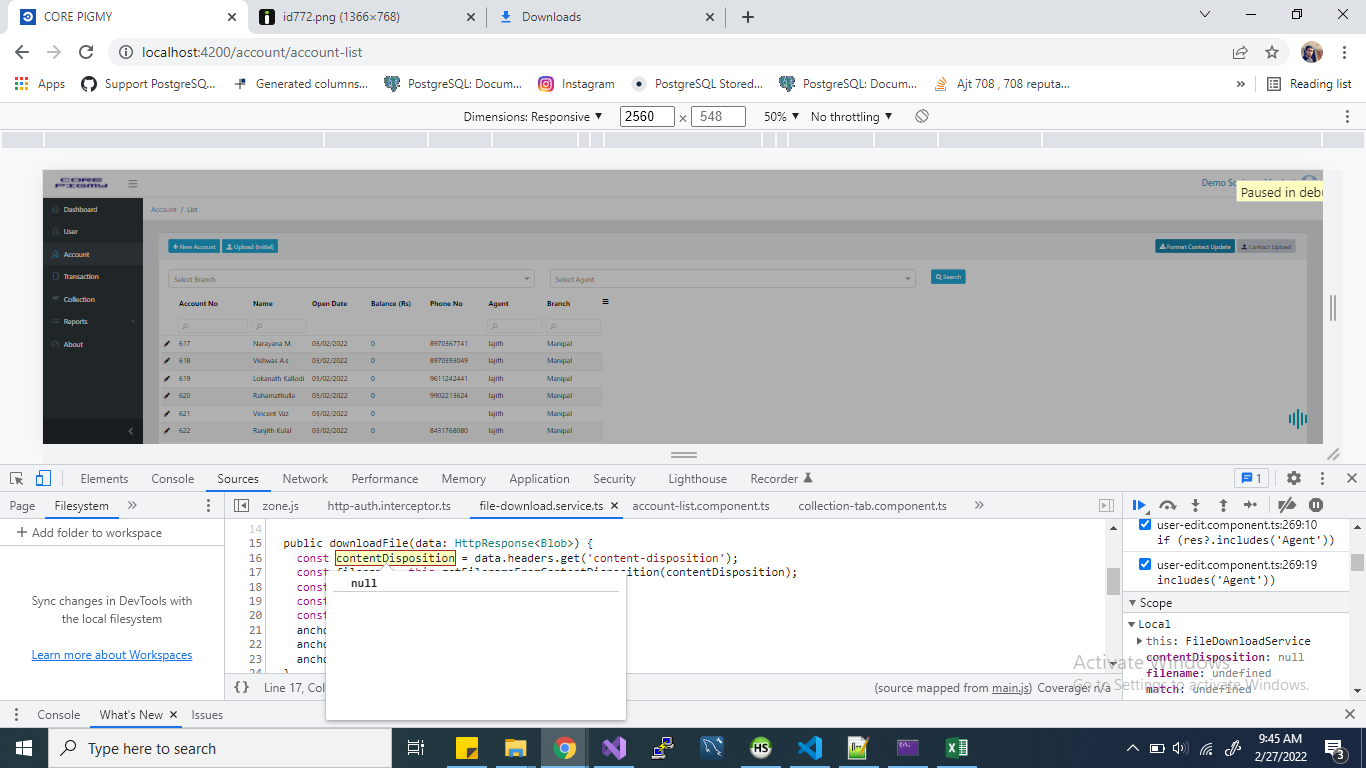Open DevTools settings gear
This screenshot has width=1366, height=768.
click(1294, 478)
